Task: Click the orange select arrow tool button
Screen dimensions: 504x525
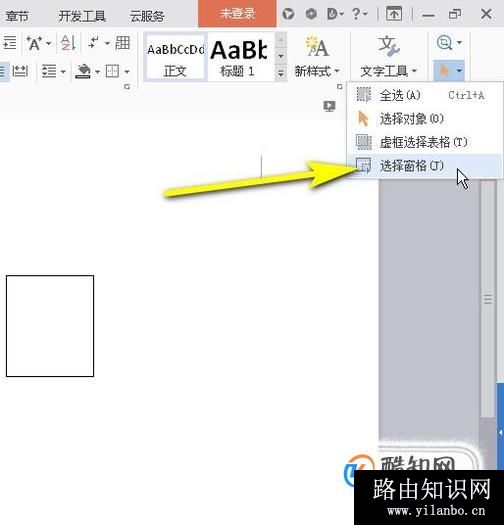Action: point(444,71)
